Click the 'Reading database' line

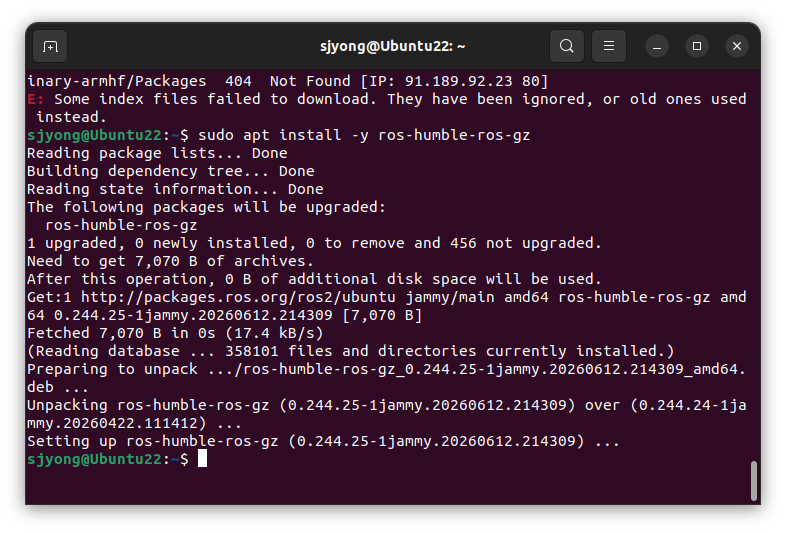click(x=350, y=351)
